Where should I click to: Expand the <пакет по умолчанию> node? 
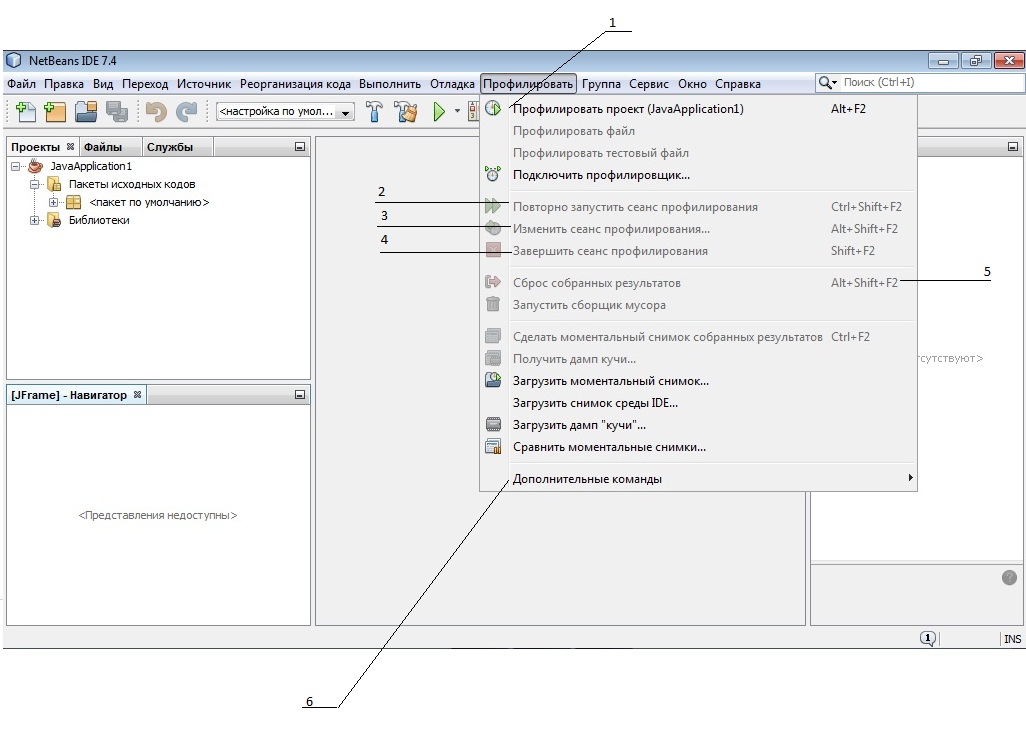[54, 202]
